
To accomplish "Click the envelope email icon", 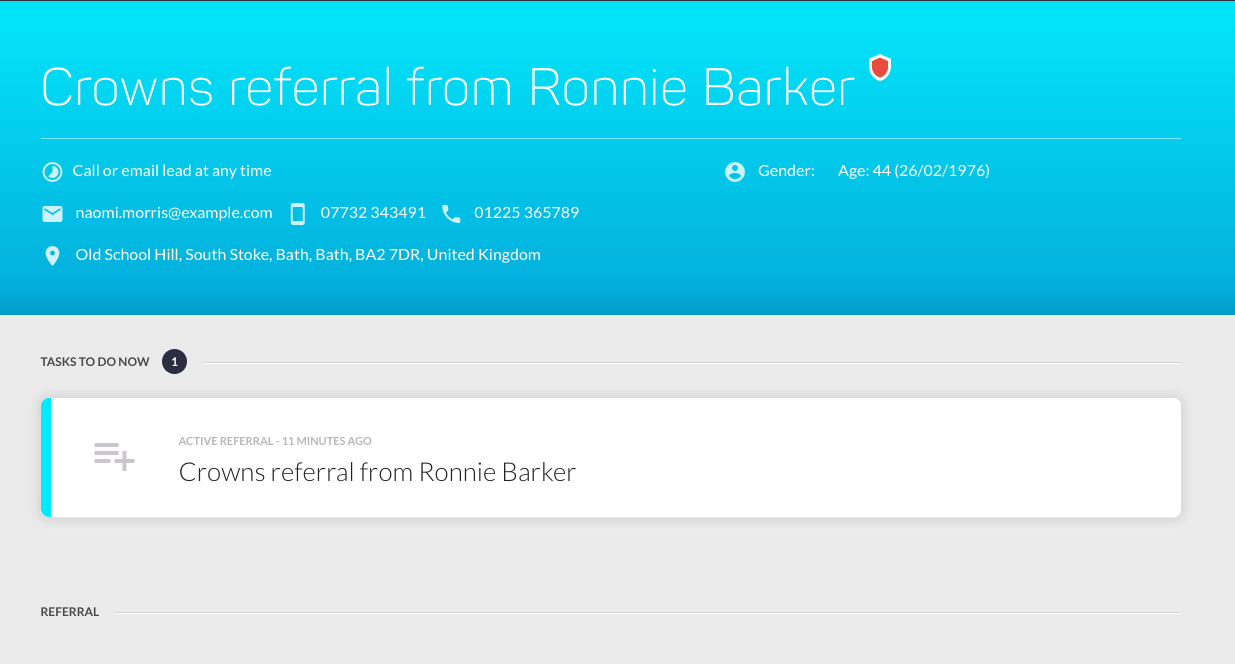I will pyautogui.click(x=52, y=214).
